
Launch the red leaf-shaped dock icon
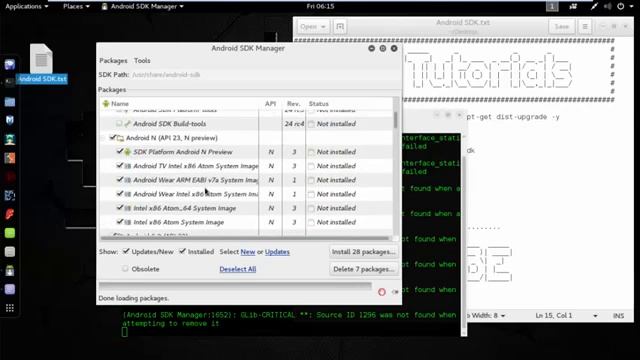pyautogui.click(x=10, y=214)
